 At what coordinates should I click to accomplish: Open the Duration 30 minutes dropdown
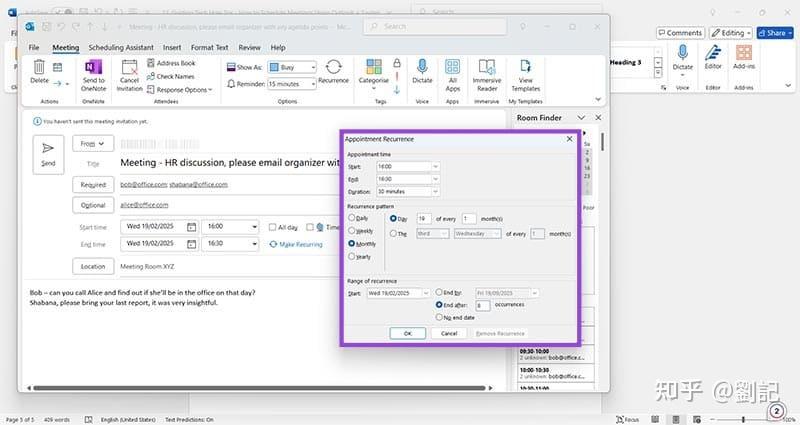coord(435,191)
